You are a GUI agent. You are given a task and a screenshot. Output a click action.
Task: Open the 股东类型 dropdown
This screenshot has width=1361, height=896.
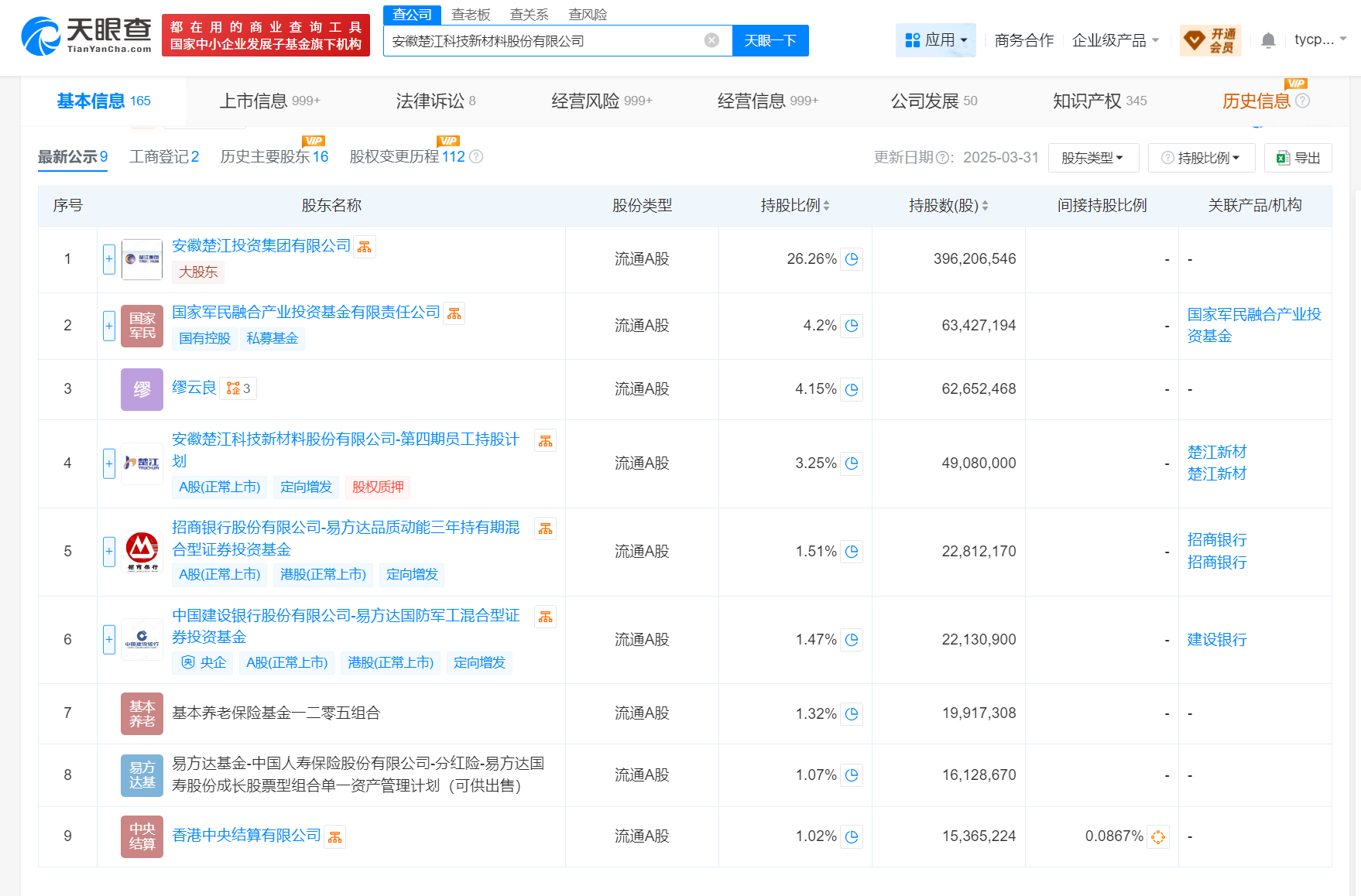point(1093,157)
